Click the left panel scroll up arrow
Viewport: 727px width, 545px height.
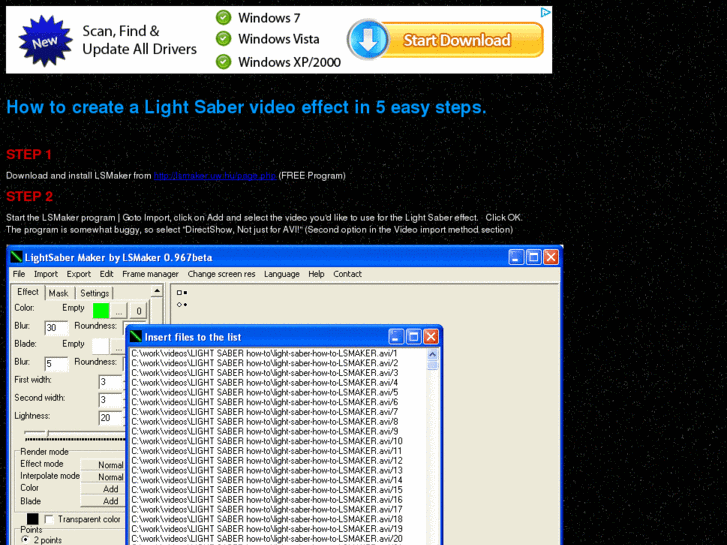pos(157,291)
